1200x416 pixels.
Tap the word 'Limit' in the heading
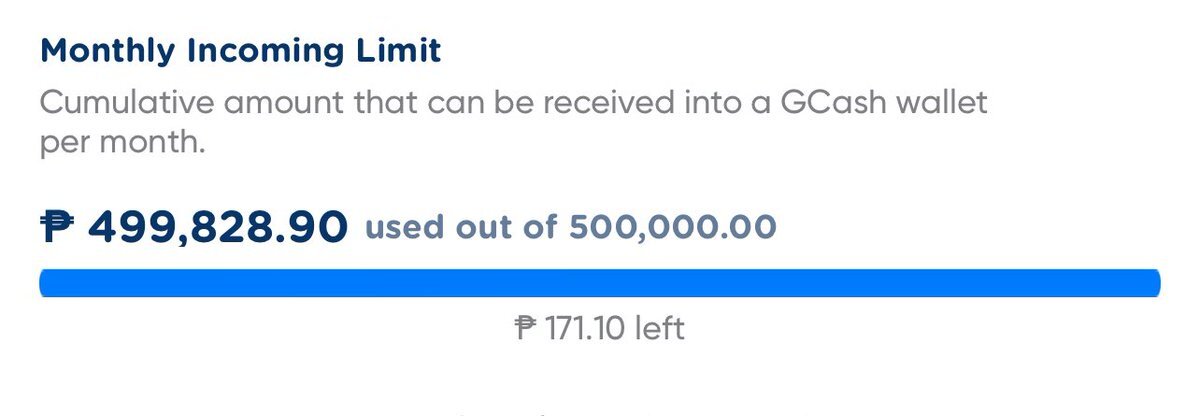coord(402,51)
